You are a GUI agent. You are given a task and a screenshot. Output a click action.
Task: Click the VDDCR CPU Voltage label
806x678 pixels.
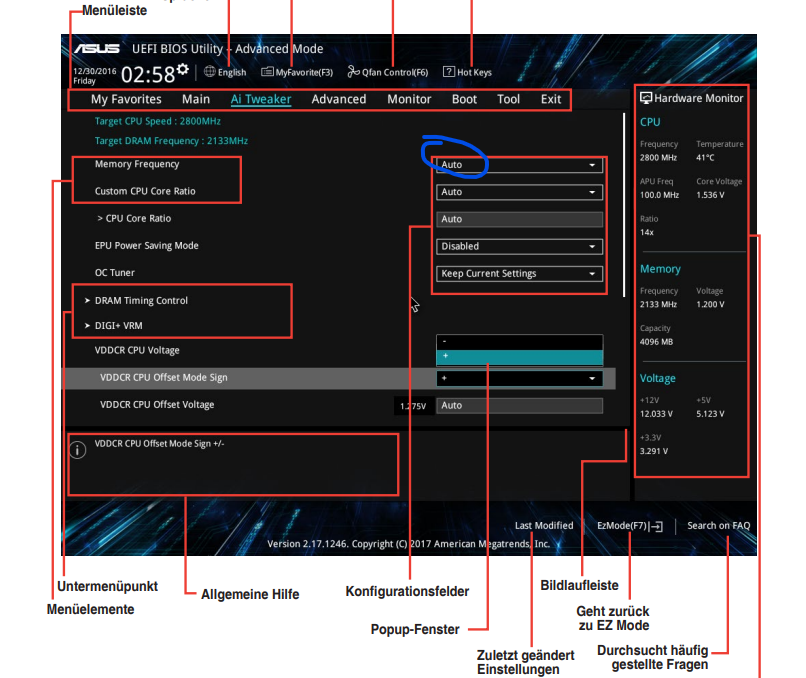click(137, 351)
